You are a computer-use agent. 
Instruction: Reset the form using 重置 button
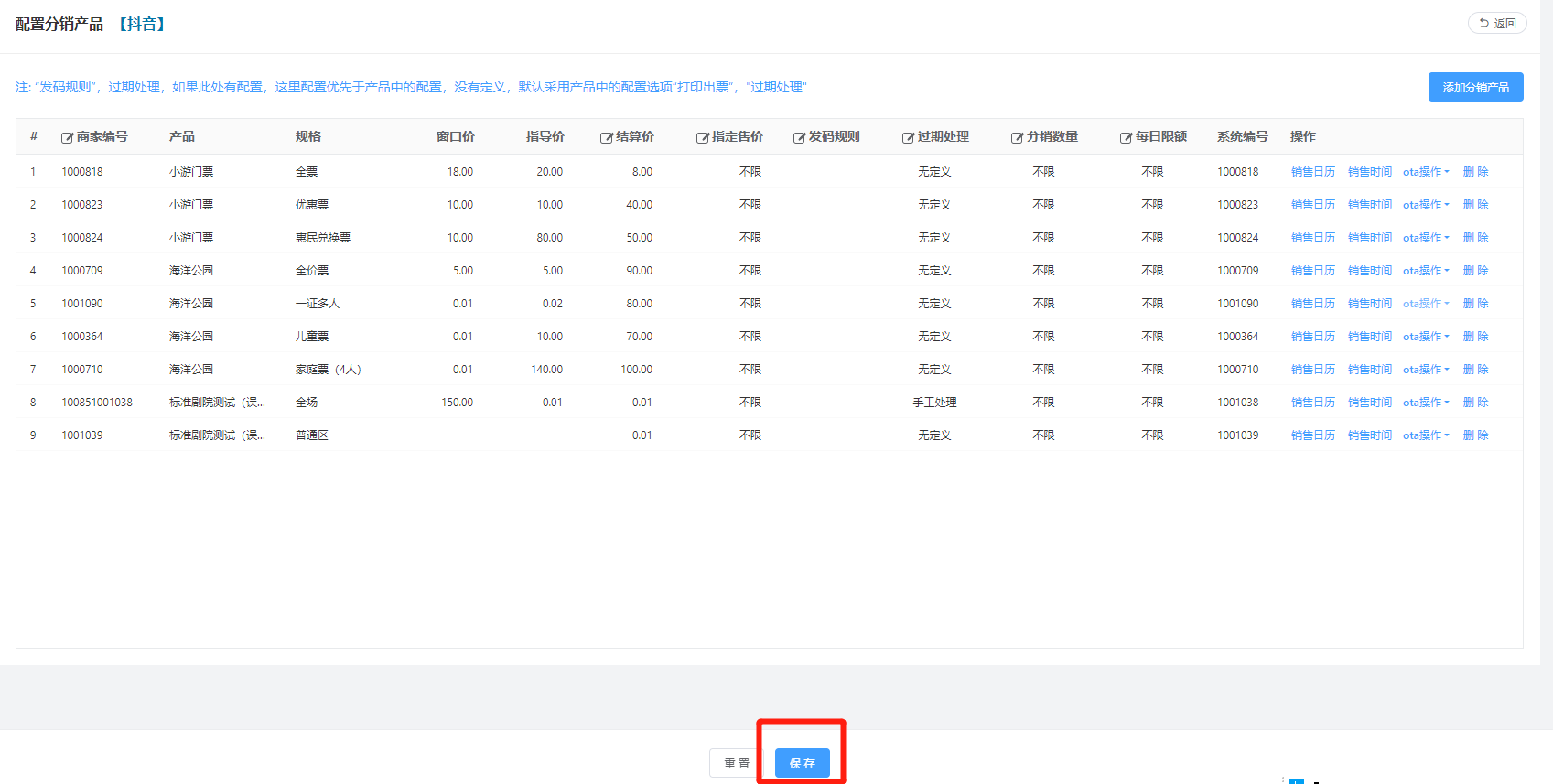coord(737,763)
